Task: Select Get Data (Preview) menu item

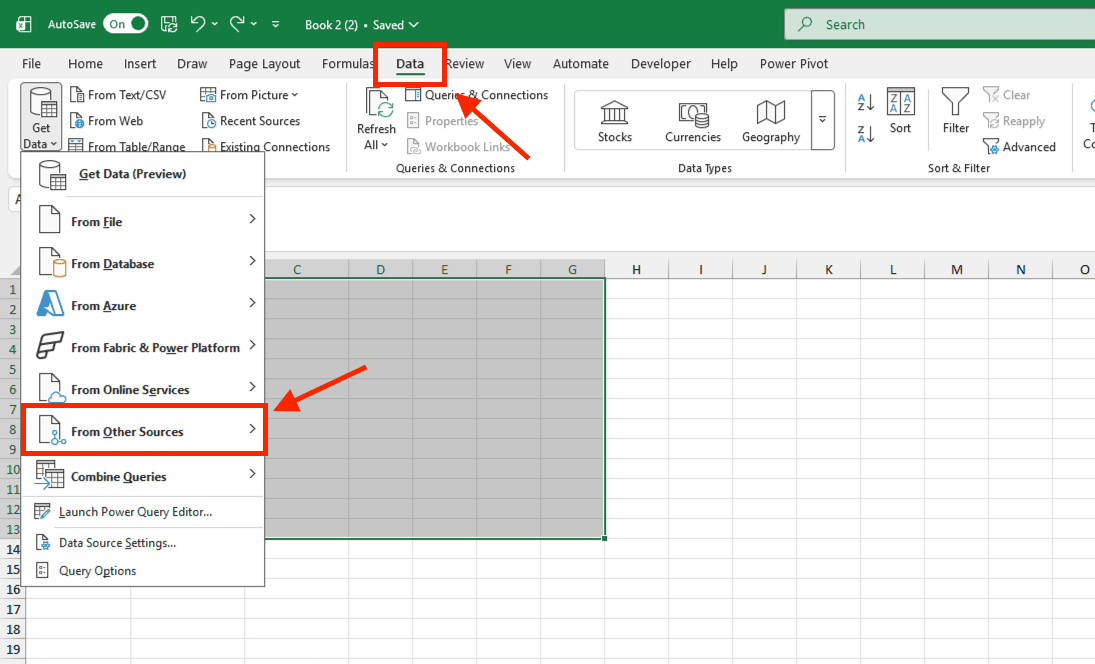Action: (x=142, y=174)
